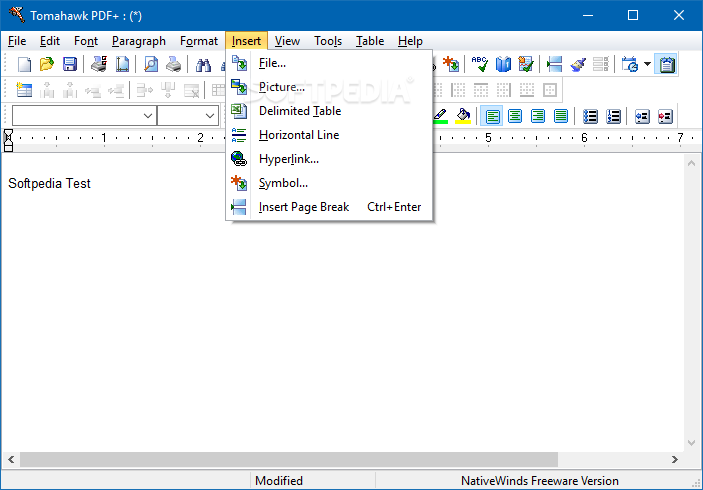Click the paint bucket fill color icon
This screenshot has width=703, height=490.
pos(463,116)
